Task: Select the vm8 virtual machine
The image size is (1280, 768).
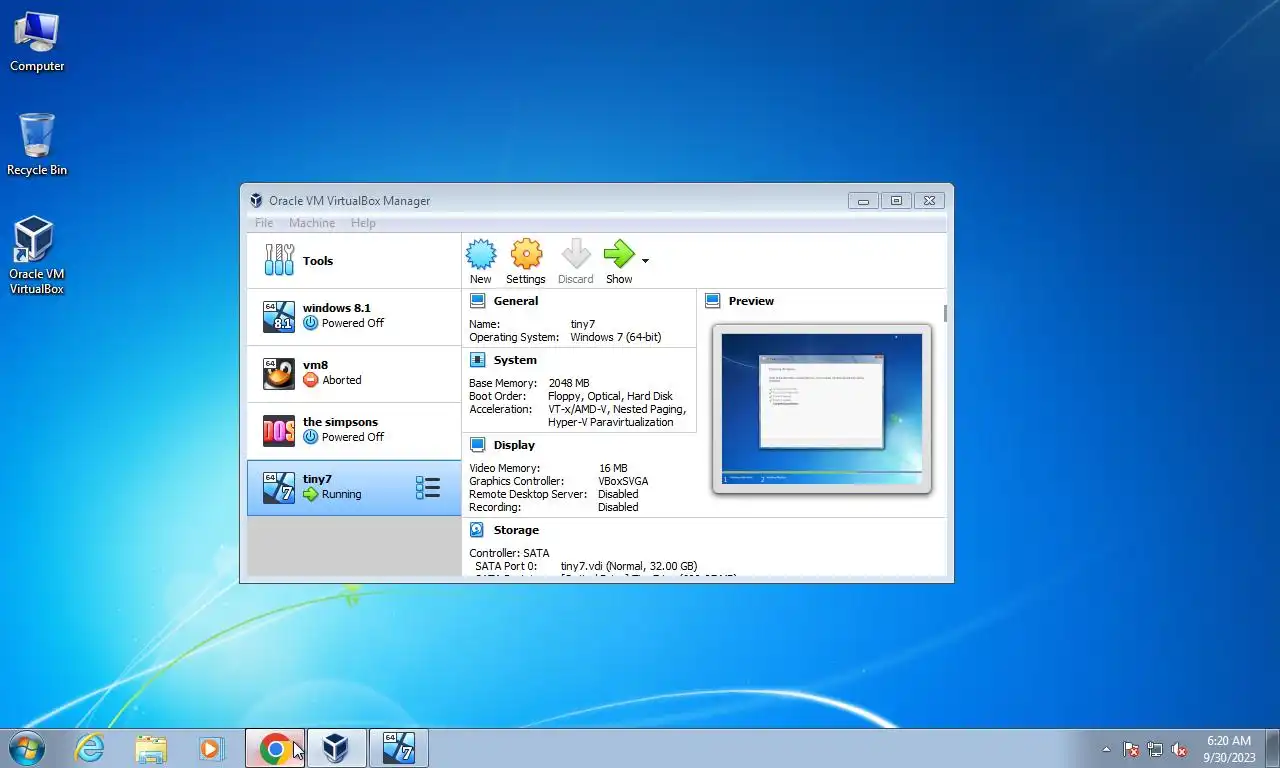Action: pos(354,374)
